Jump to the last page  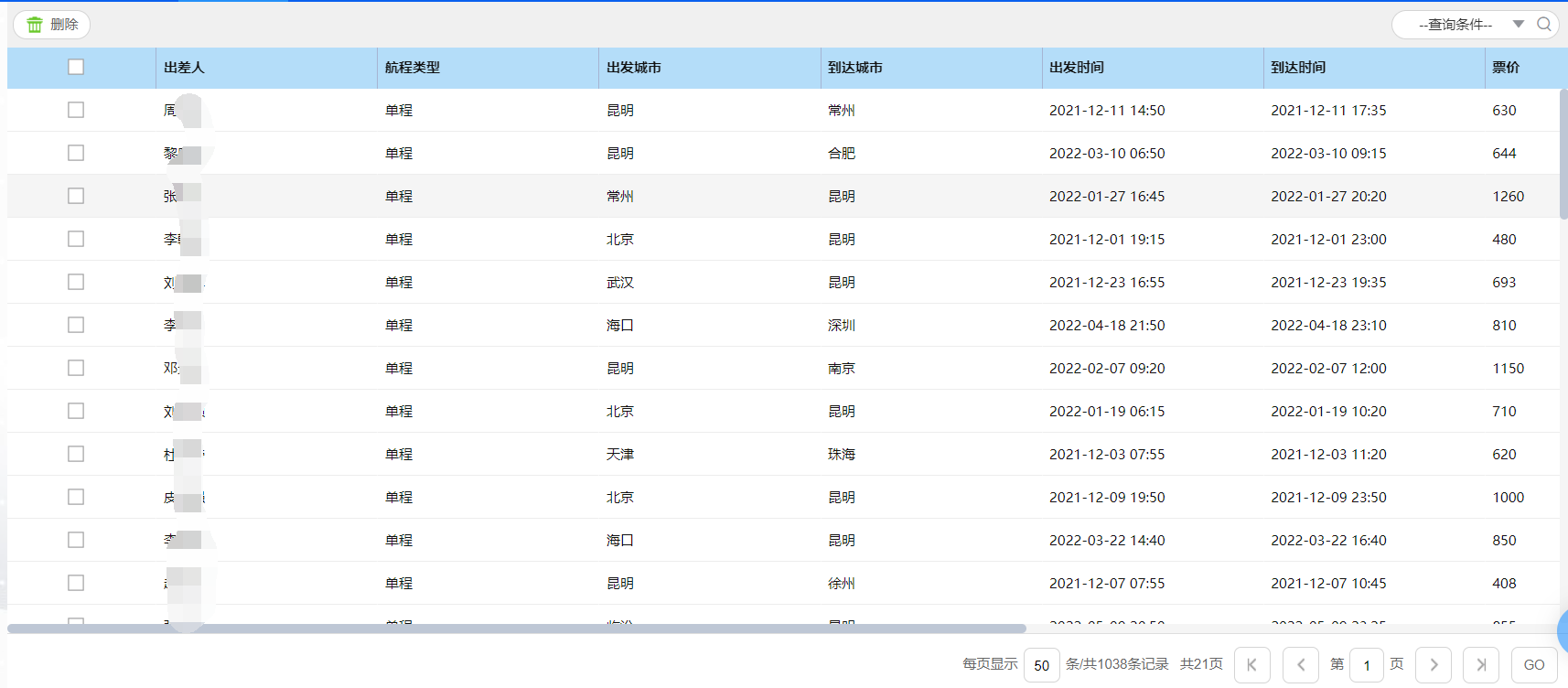(1481, 665)
